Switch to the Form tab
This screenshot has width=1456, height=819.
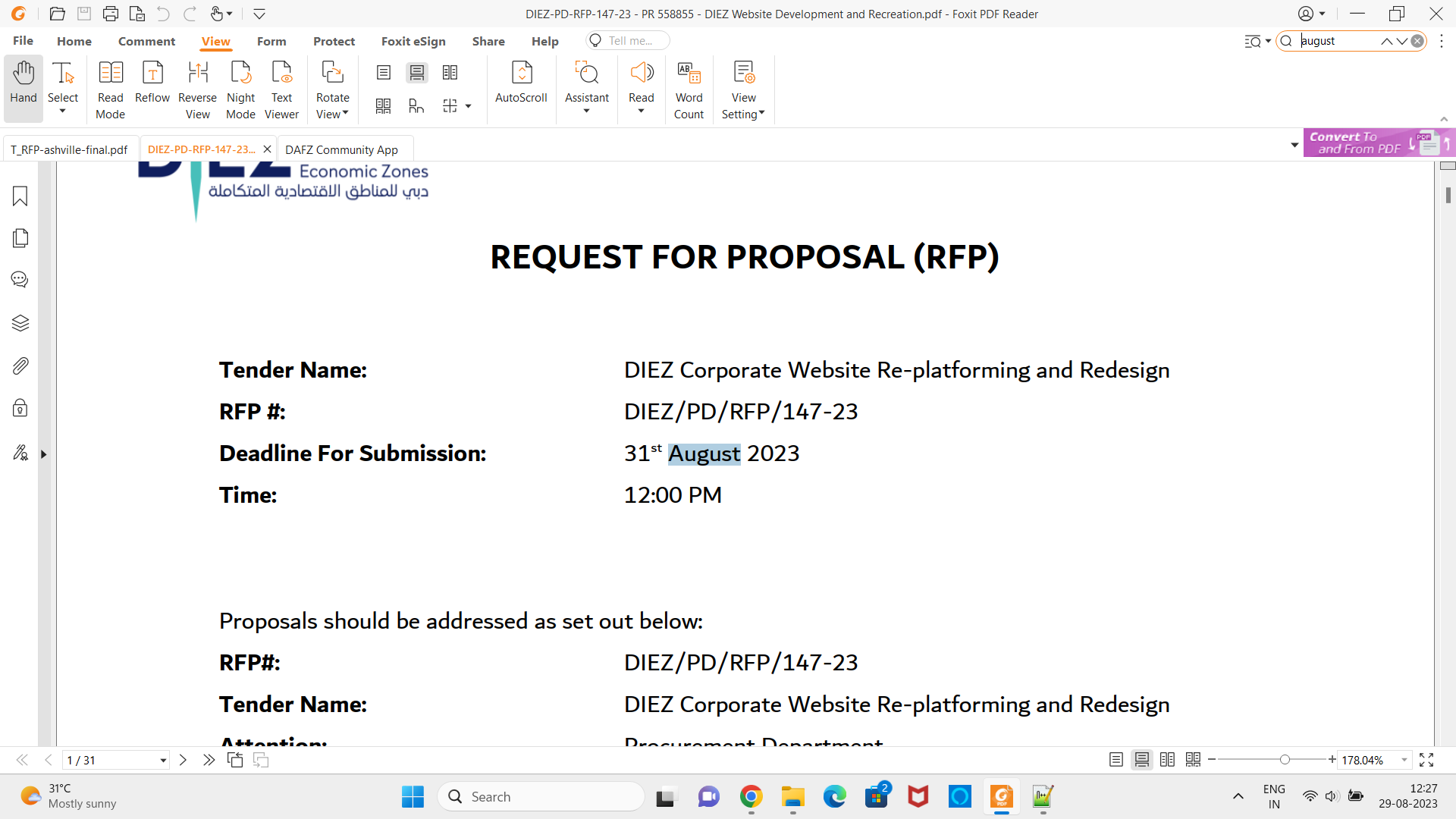coord(271,41)
